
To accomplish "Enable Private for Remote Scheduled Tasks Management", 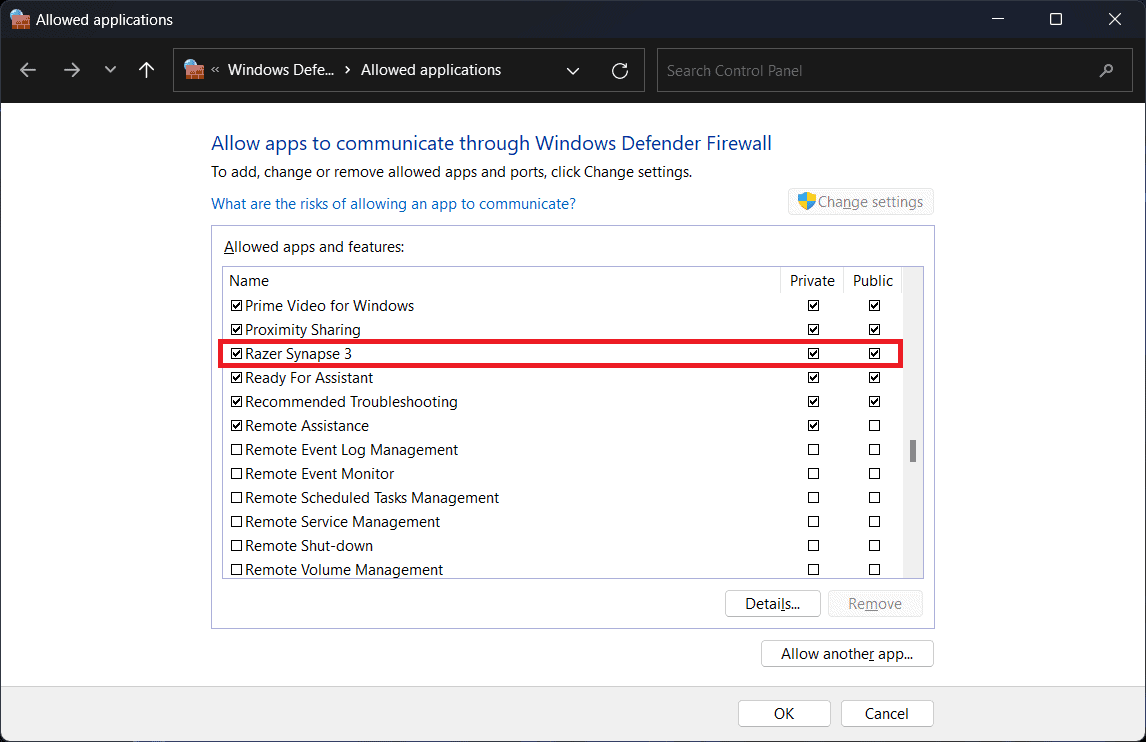I will pos(813,498).
